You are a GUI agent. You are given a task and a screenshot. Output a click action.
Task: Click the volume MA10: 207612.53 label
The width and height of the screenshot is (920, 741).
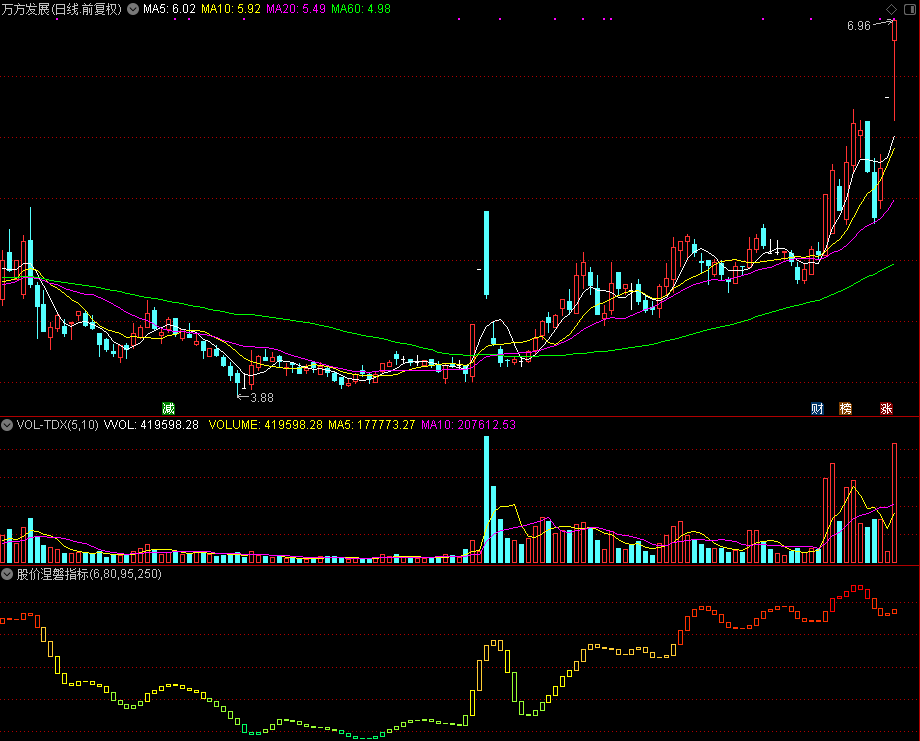click(x=469, y=425)
